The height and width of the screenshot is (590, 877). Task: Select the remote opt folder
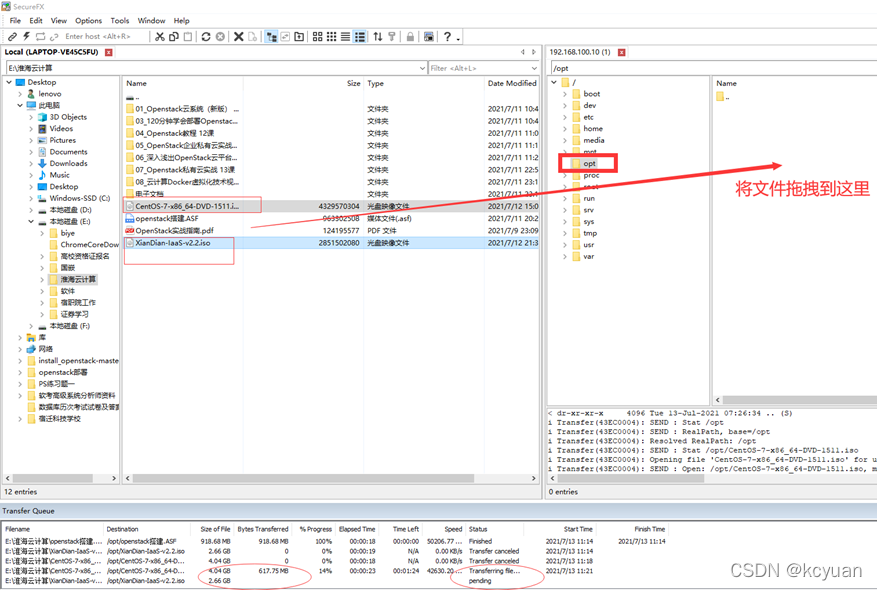click(x=590, y=163)
